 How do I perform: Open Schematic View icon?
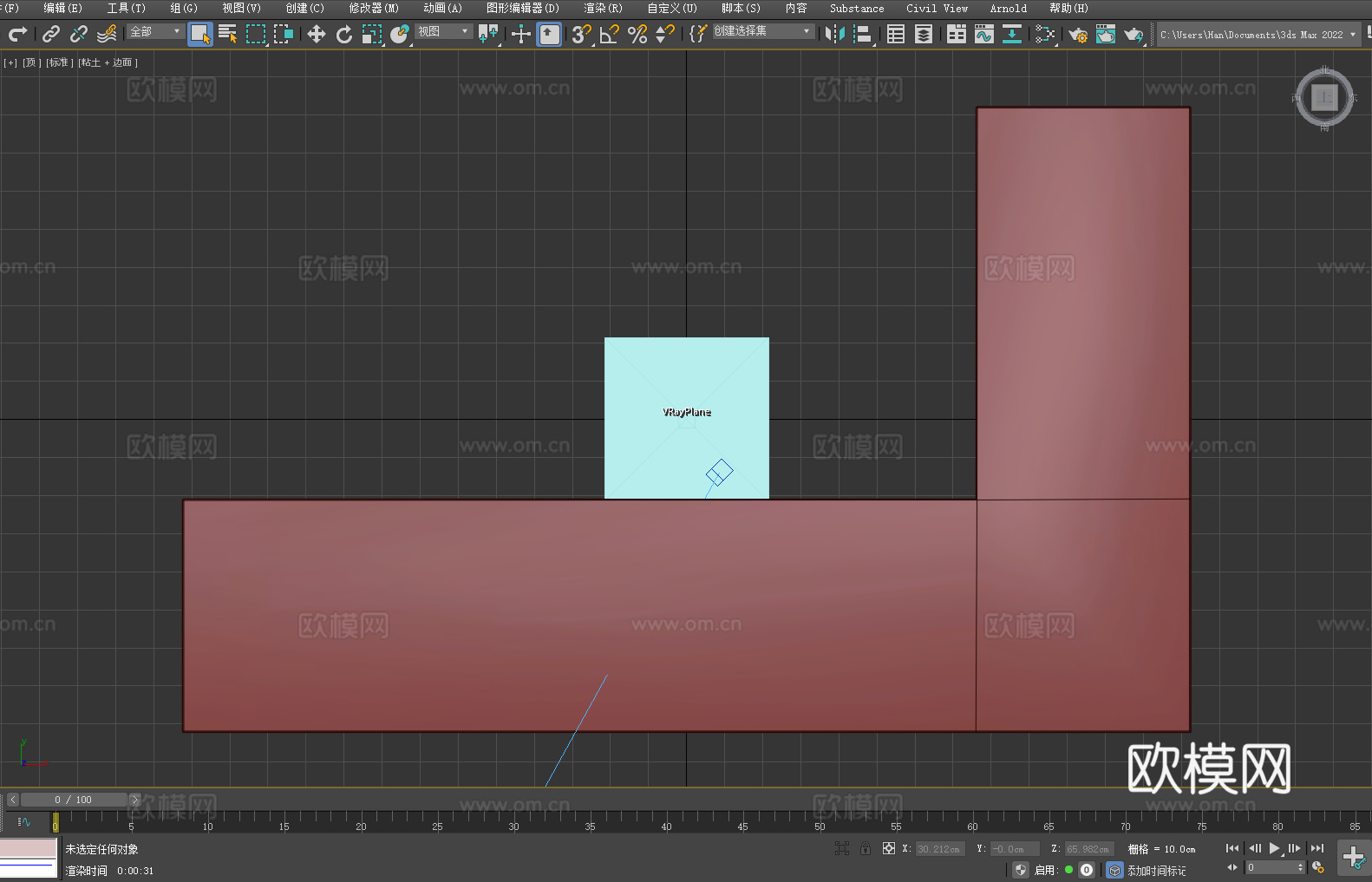pos(1012,34)
